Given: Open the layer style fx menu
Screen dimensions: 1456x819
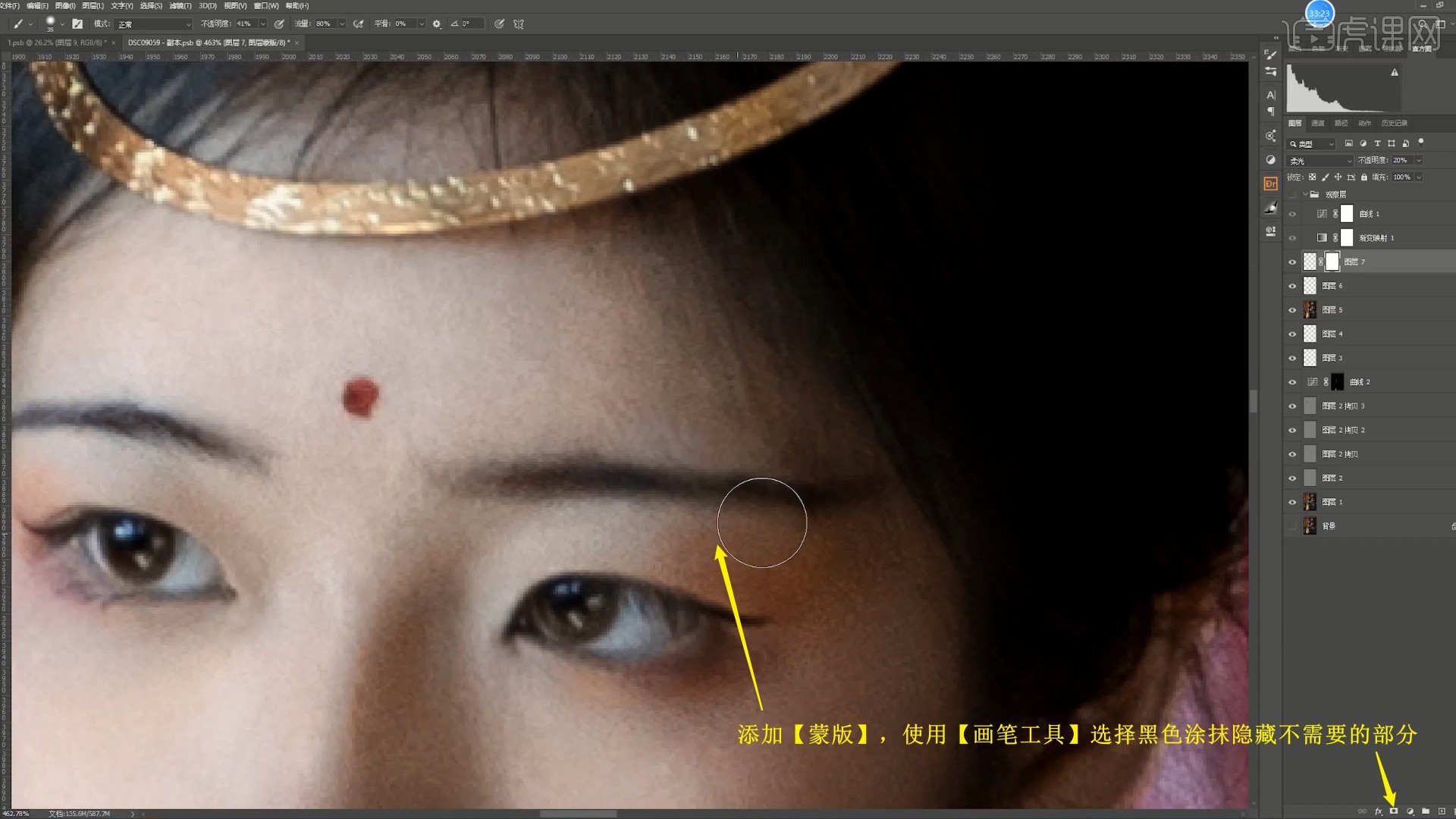Looking at the screenshot, I should (1378, 811).
